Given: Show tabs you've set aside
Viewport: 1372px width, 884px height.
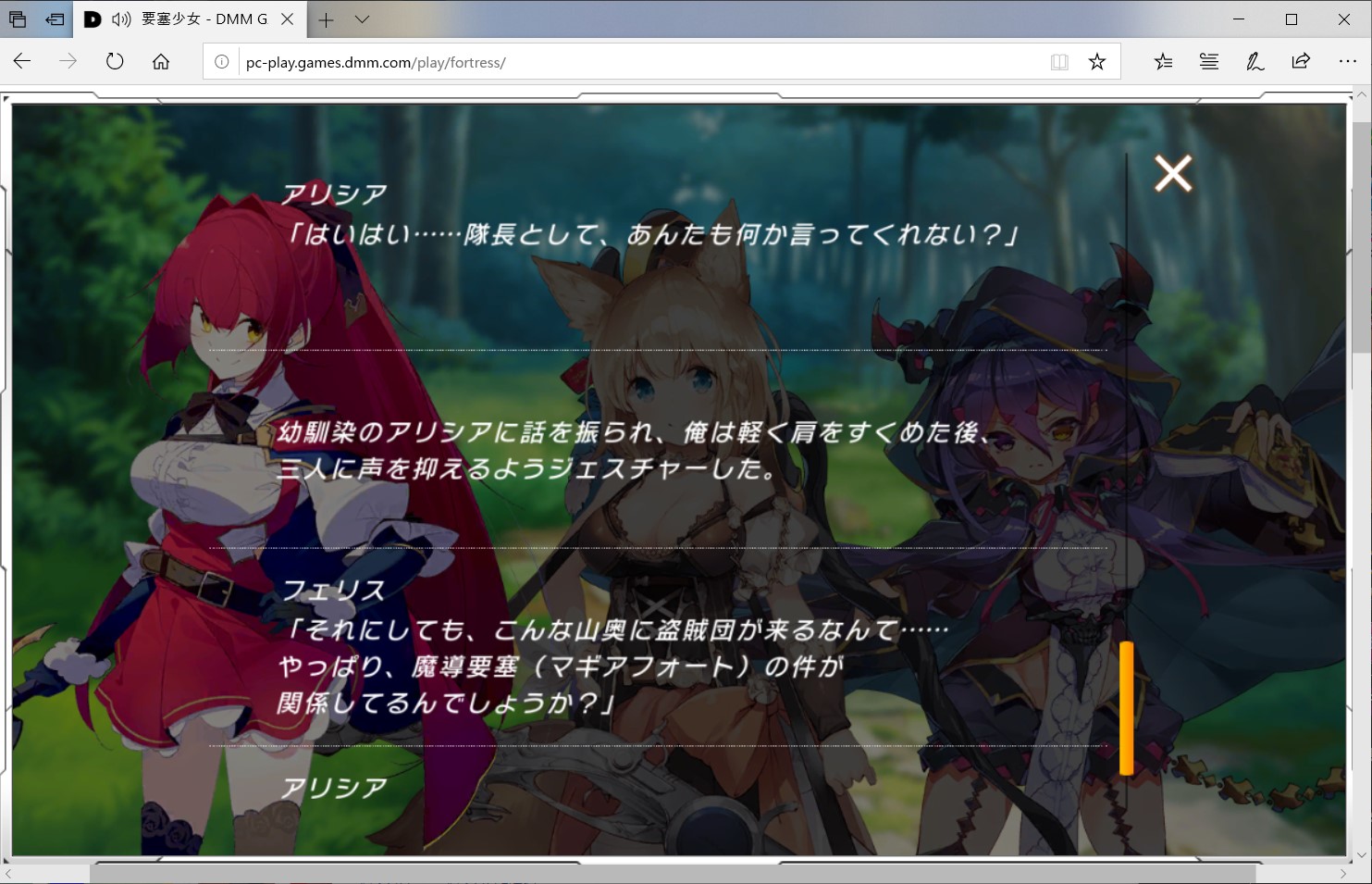Looking at the screenshot, I should [18, 19].
